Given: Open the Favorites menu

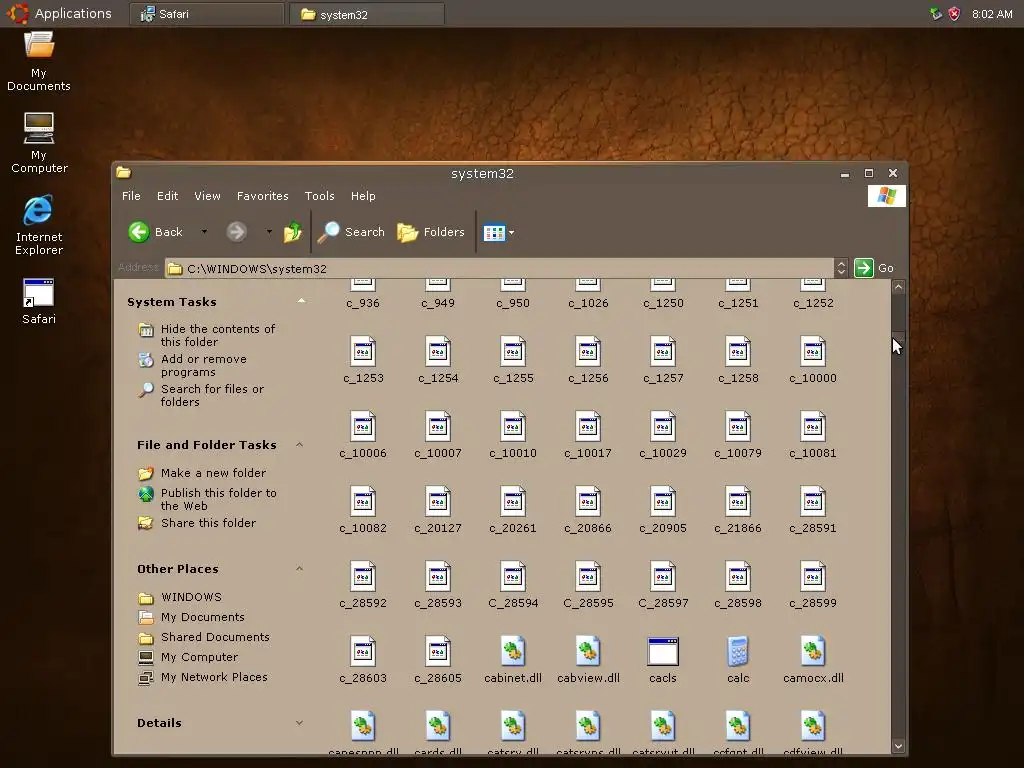Looking at the screenshot, I should [x=263, y=196].
